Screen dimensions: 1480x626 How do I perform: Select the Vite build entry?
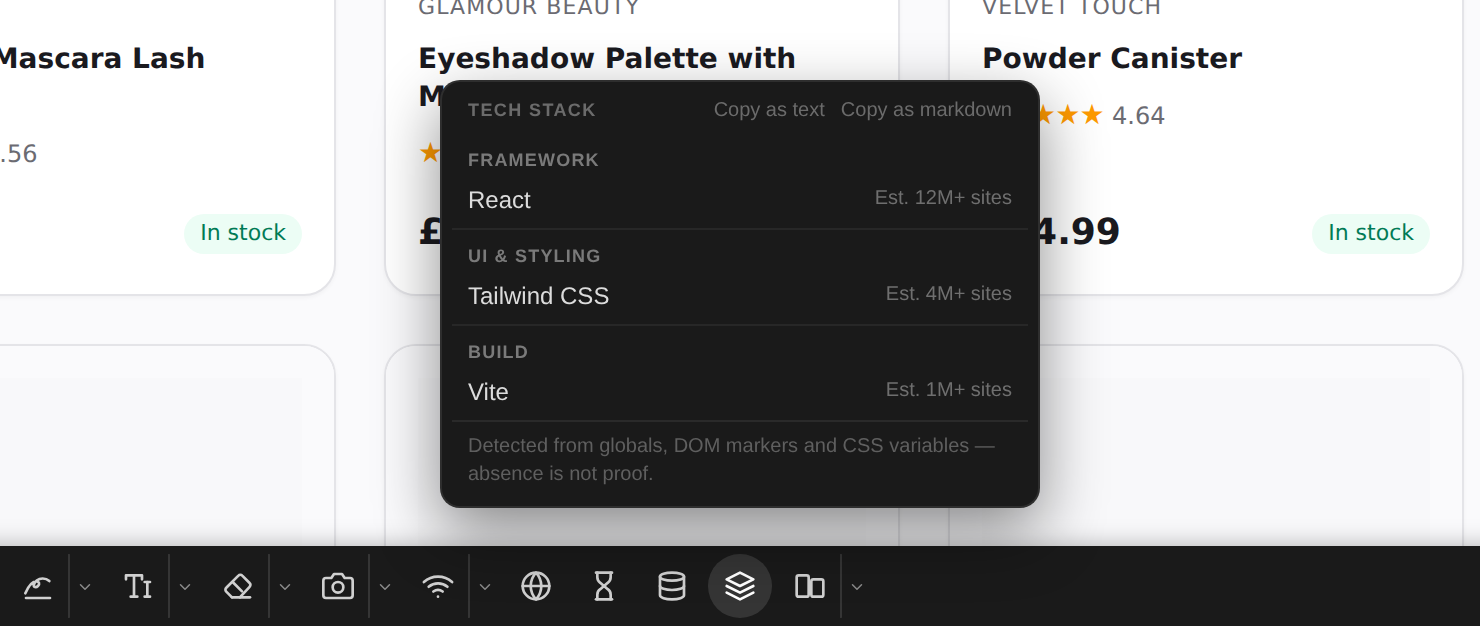740,391
